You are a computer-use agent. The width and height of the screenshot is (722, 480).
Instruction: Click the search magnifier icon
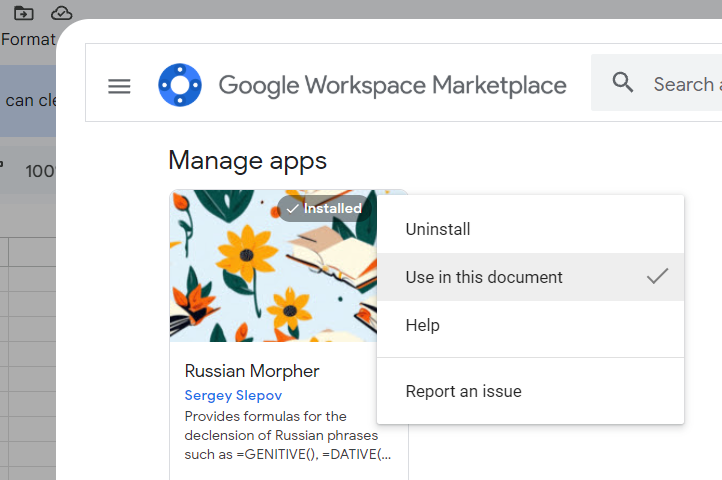623,83
